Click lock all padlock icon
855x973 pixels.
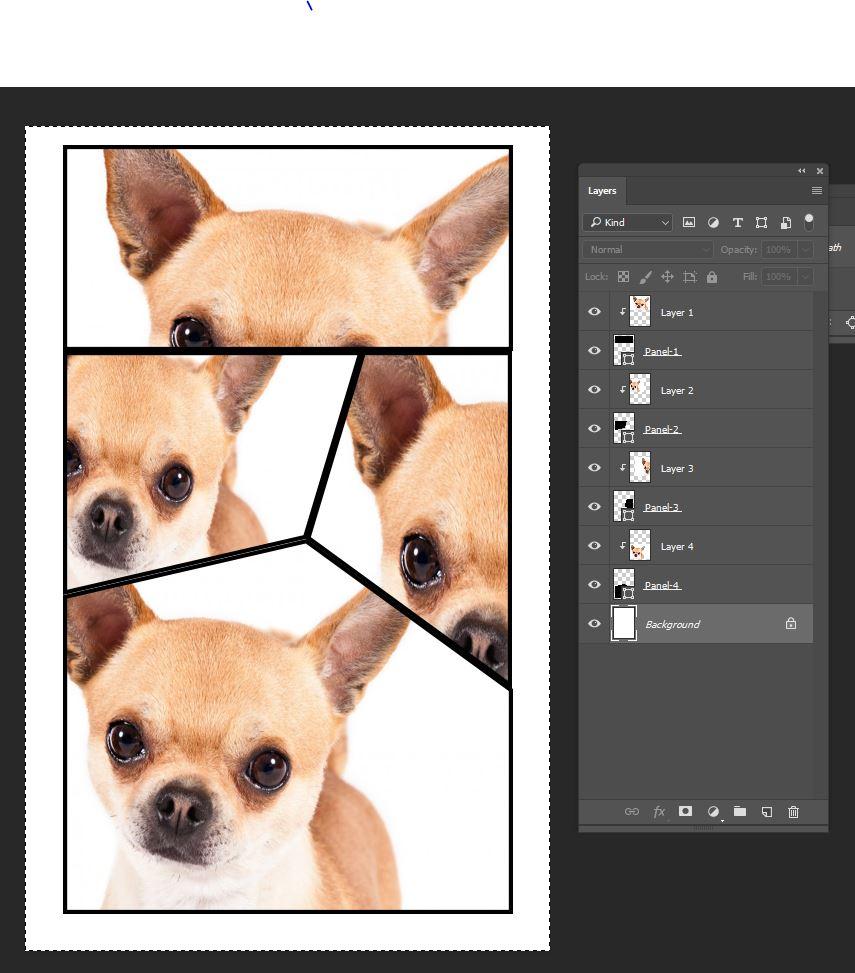(x=712, y=277)
